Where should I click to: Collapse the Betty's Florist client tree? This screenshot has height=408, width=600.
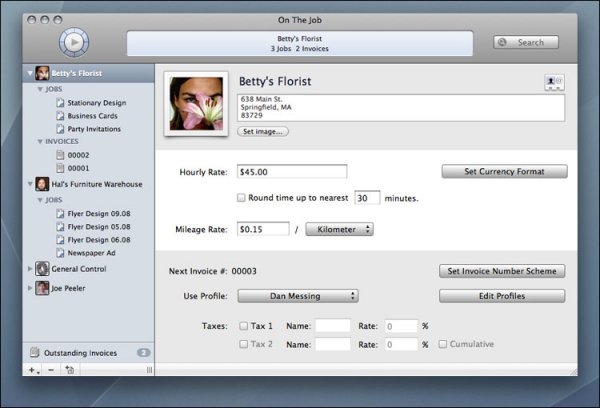30,73
